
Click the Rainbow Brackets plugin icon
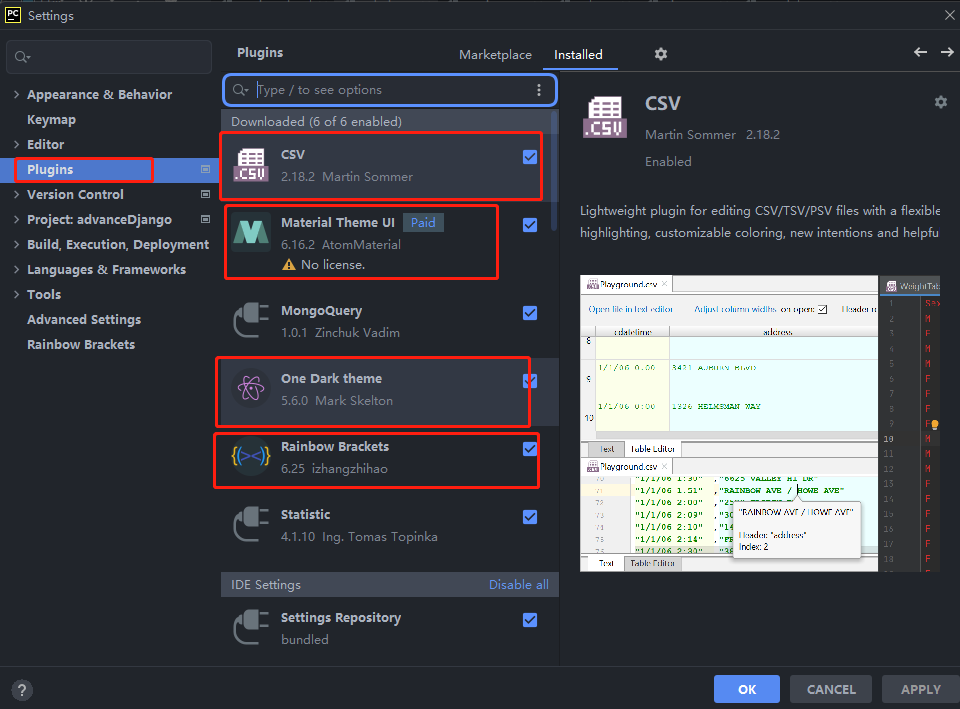click(x=251, y=457)
